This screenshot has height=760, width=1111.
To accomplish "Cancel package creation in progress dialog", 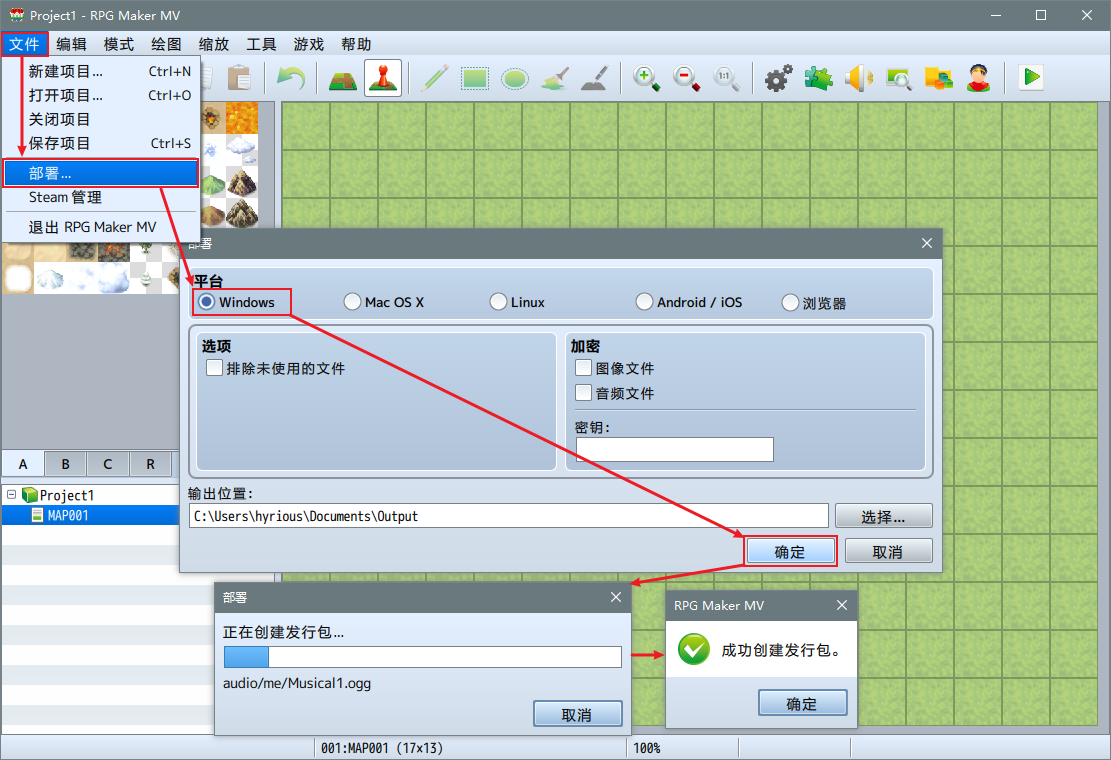I will point(577,714).
